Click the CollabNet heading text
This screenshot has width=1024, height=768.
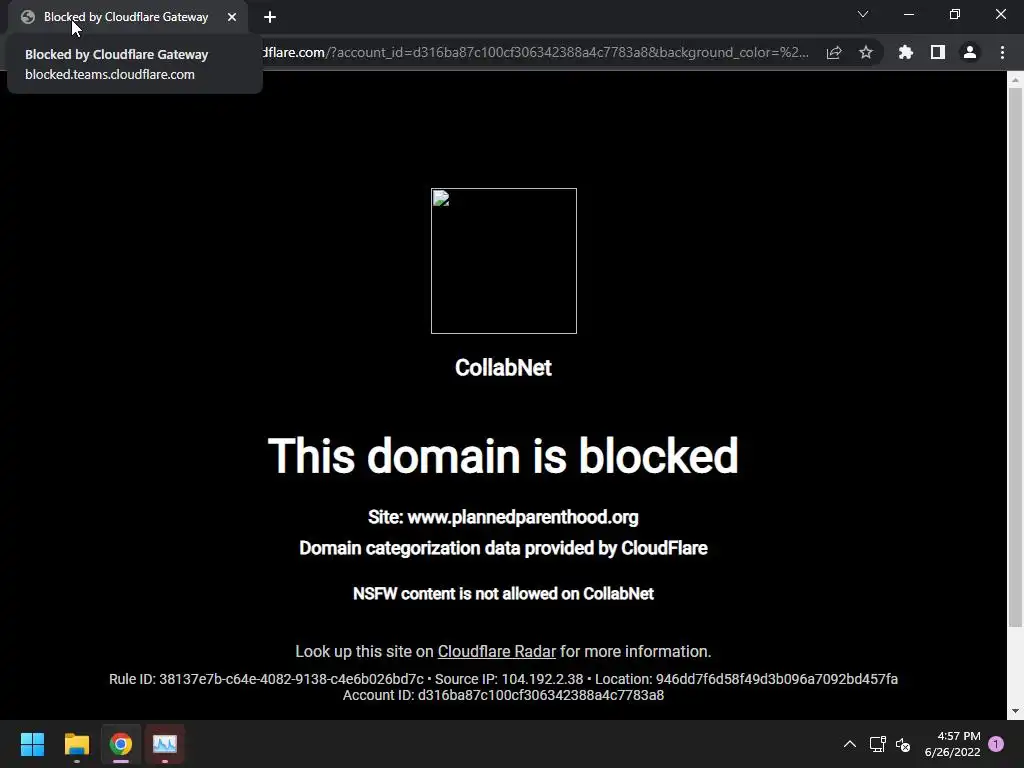[504, 368]
